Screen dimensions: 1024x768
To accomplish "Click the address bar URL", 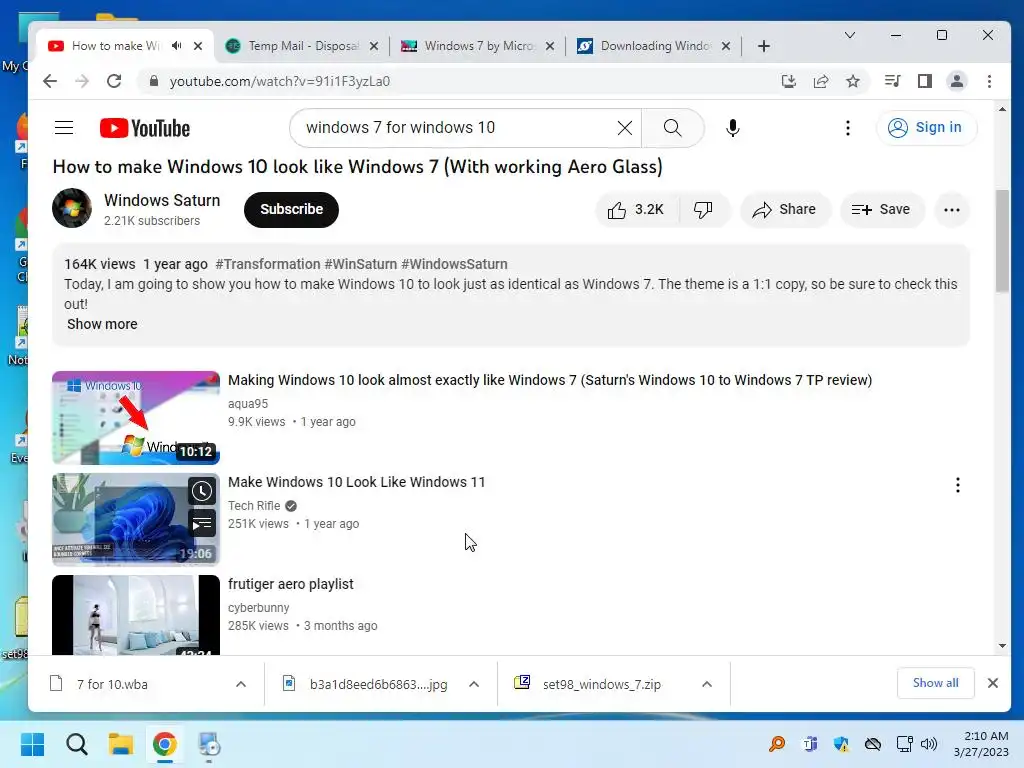I will (280, 81).
